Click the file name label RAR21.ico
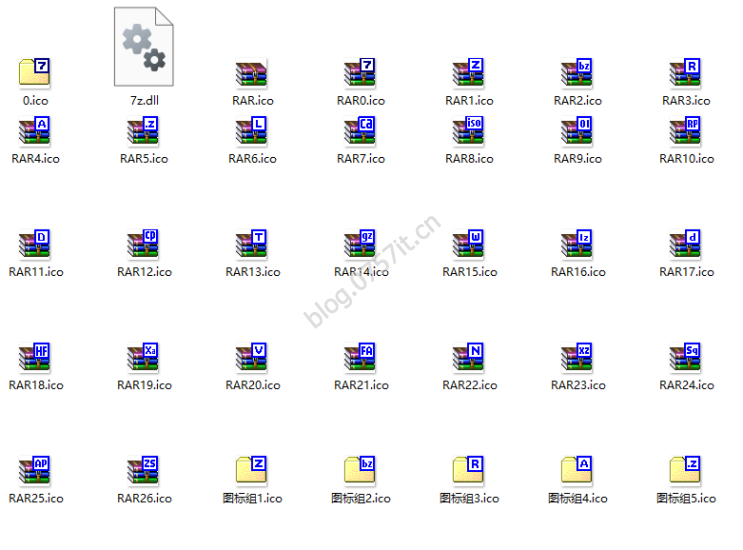 (x=361, y=385)
